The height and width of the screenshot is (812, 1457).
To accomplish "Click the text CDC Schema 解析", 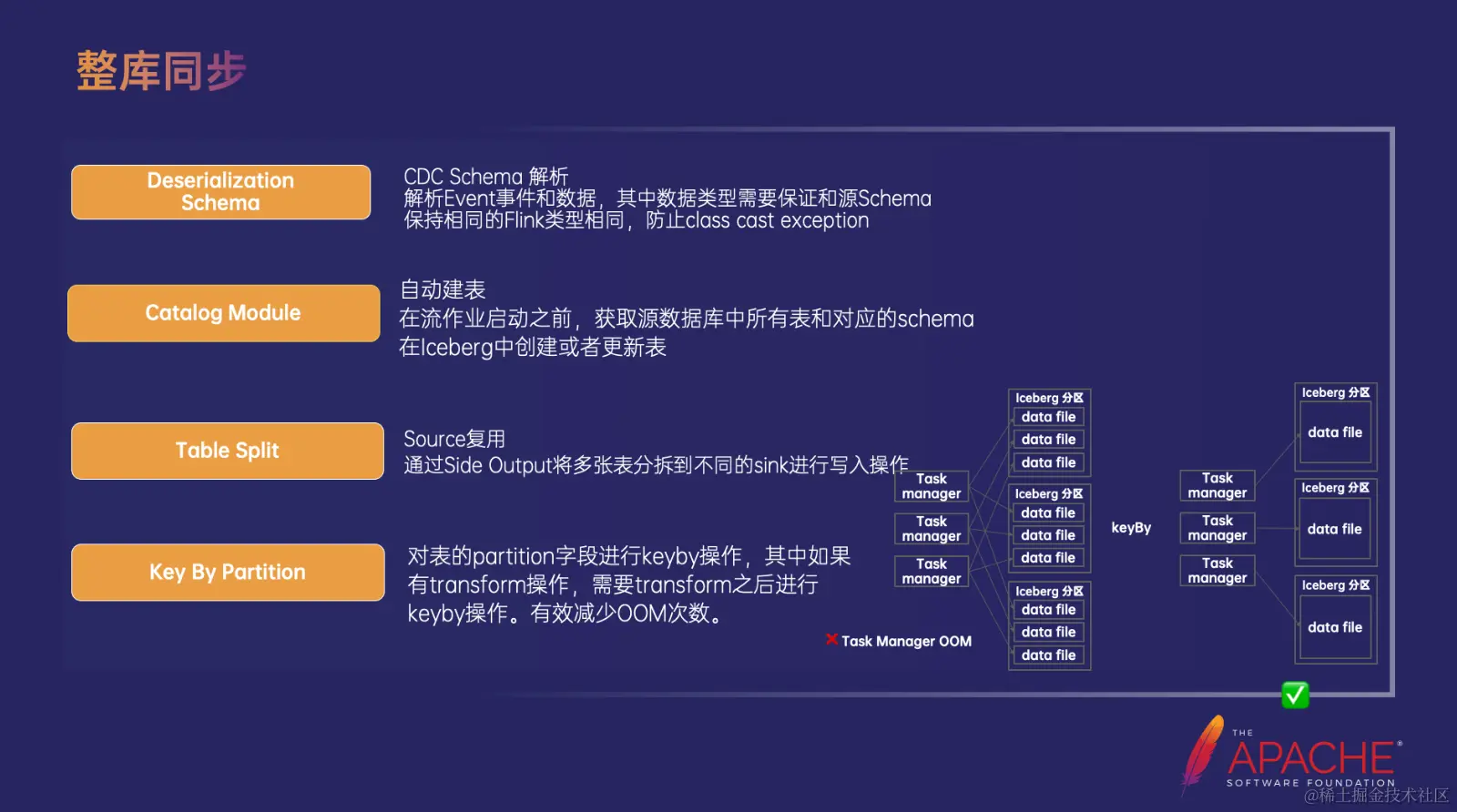I will pos(485,177).
